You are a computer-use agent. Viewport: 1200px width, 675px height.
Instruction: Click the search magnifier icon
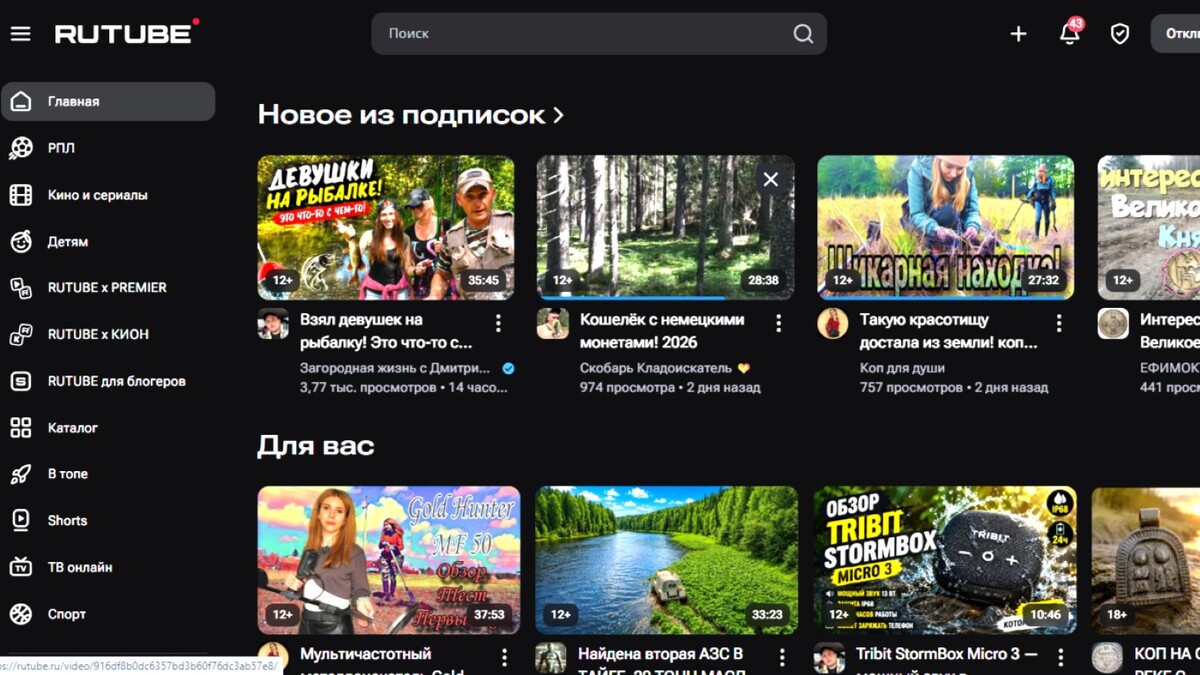pyautogui.click(x=803, y=34)
